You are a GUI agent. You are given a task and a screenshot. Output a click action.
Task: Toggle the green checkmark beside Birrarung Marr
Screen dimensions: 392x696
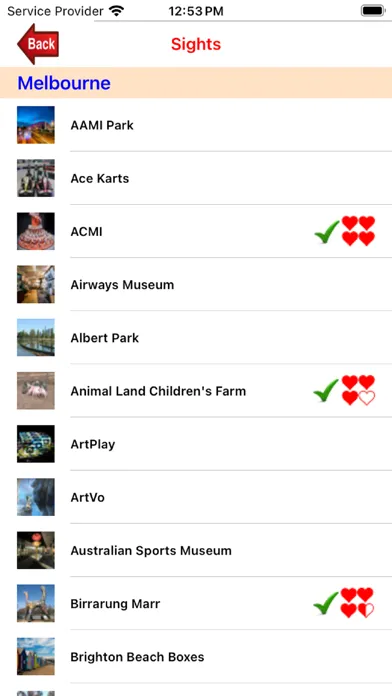(x=326, y=603)
